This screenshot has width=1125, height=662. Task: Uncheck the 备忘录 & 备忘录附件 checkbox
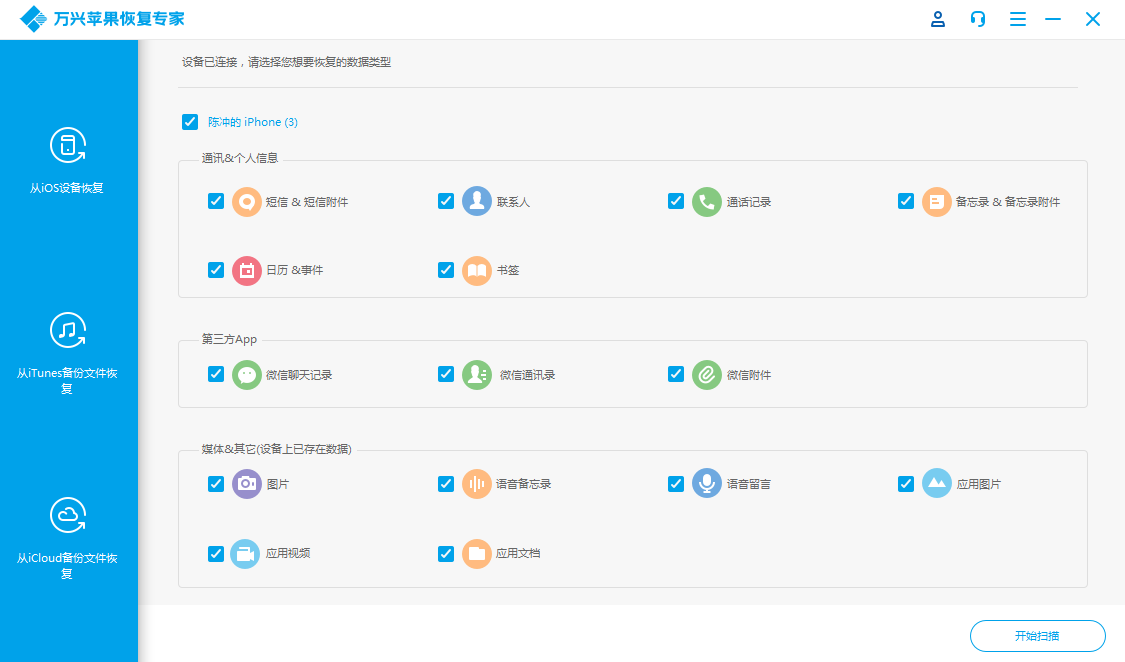click(906, 201)
